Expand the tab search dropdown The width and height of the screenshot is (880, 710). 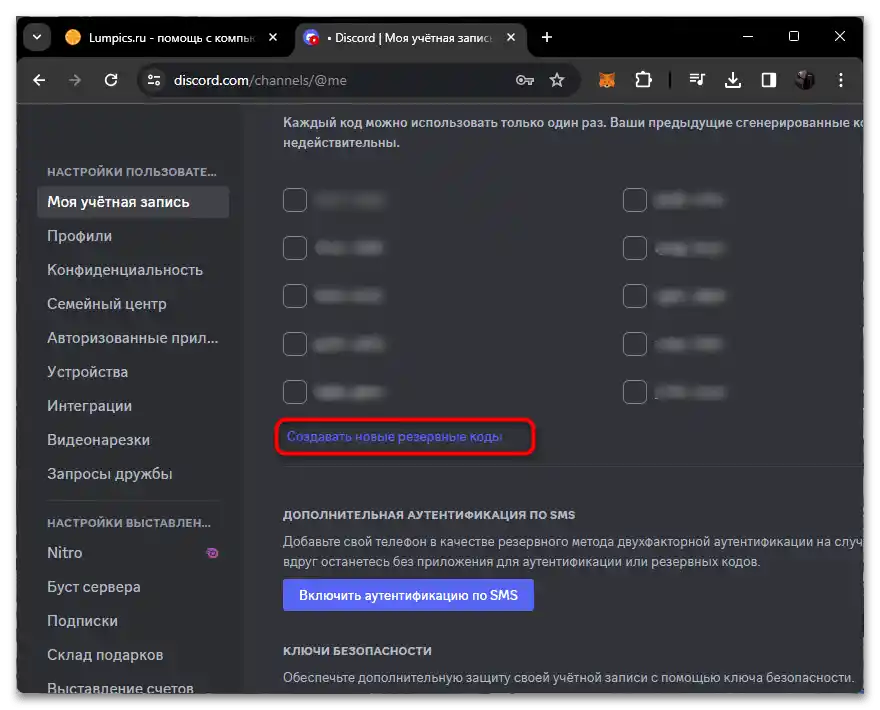click(x=37, y=37)
